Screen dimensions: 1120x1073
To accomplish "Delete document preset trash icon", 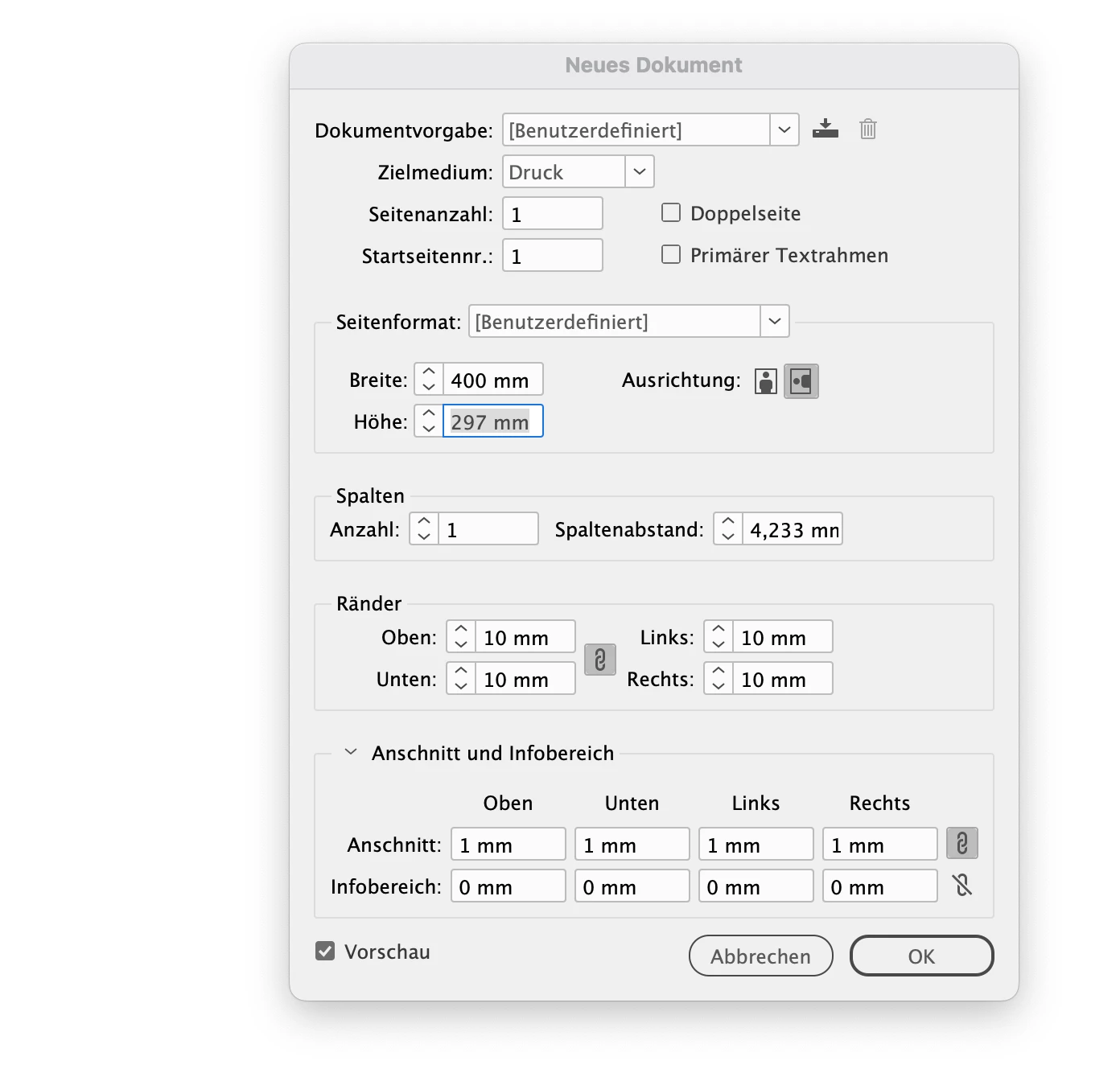I will (867, 129).
